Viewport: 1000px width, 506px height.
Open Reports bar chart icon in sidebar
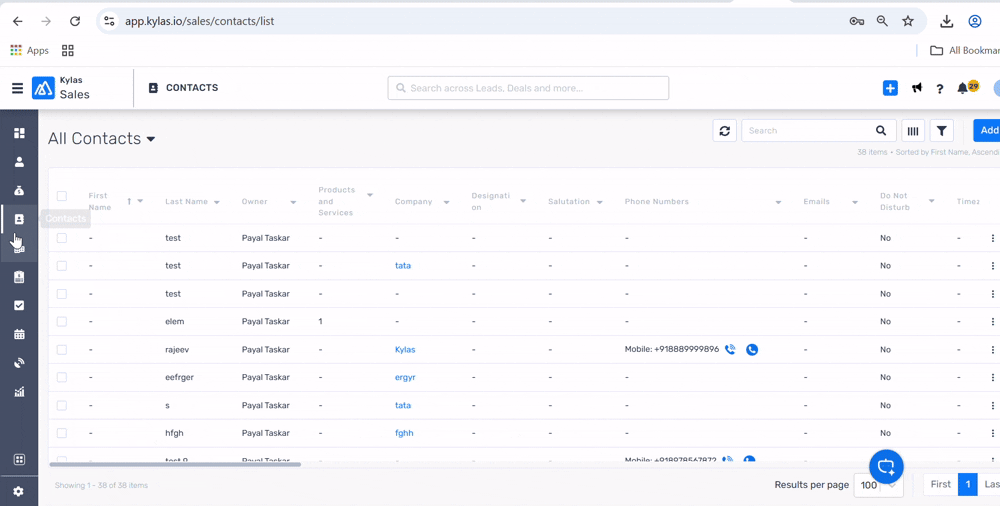coord(19,392)
